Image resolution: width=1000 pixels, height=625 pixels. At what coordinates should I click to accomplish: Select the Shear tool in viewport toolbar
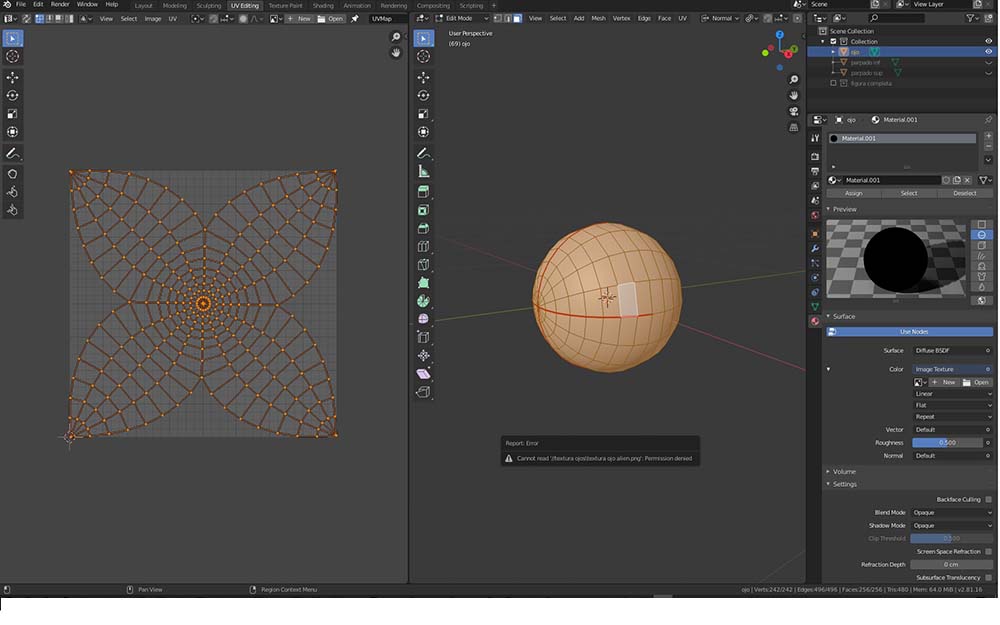423,373
